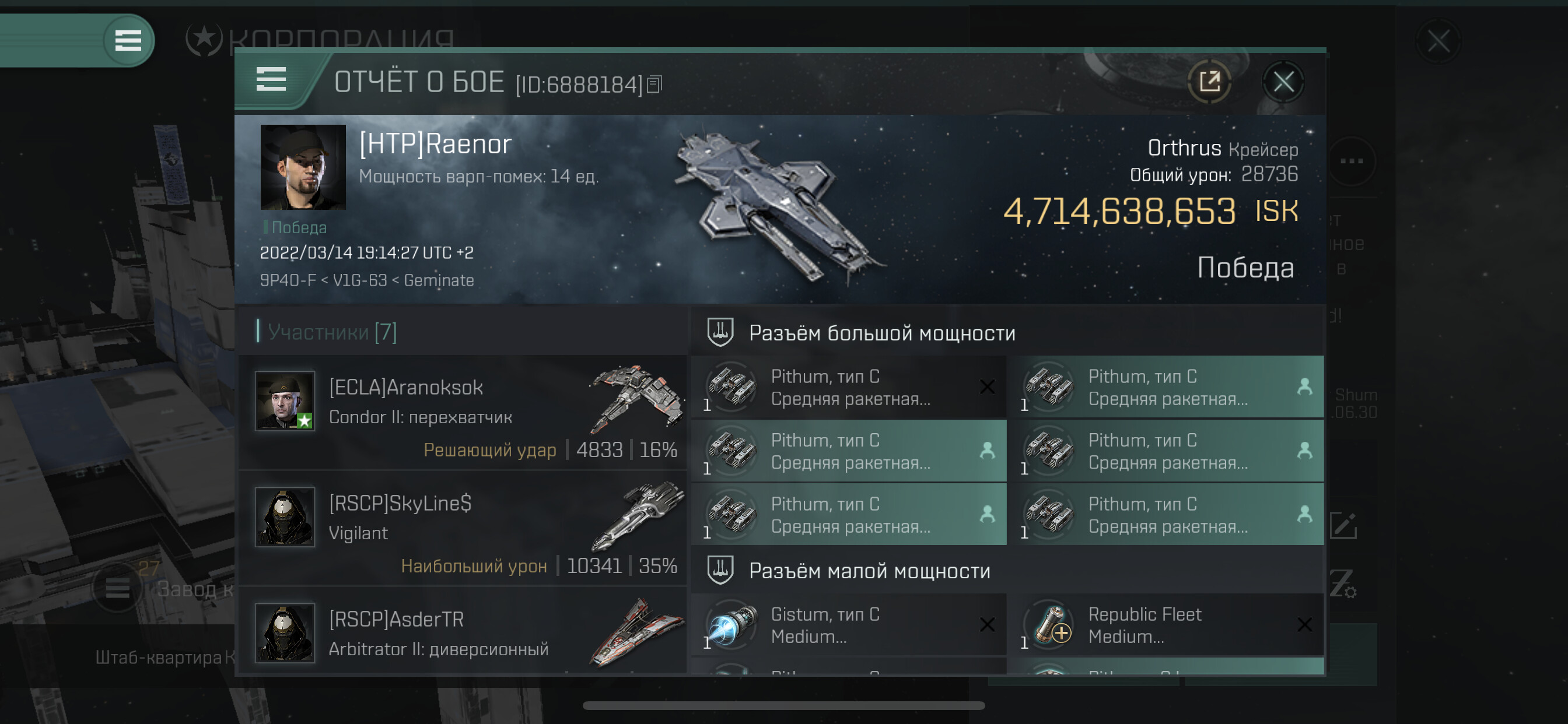Click the bottom-right Pithum launcher in high slots
This screenshot has width=1568, height=724.
coord(1166,515)
